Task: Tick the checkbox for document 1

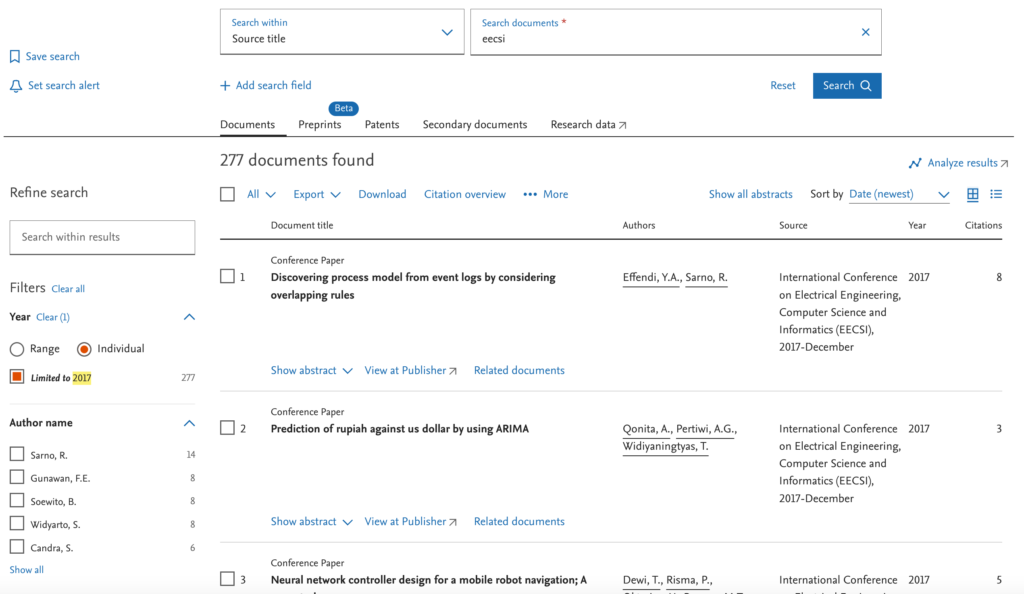Action: pyautogui.click(x=227, y=277)
